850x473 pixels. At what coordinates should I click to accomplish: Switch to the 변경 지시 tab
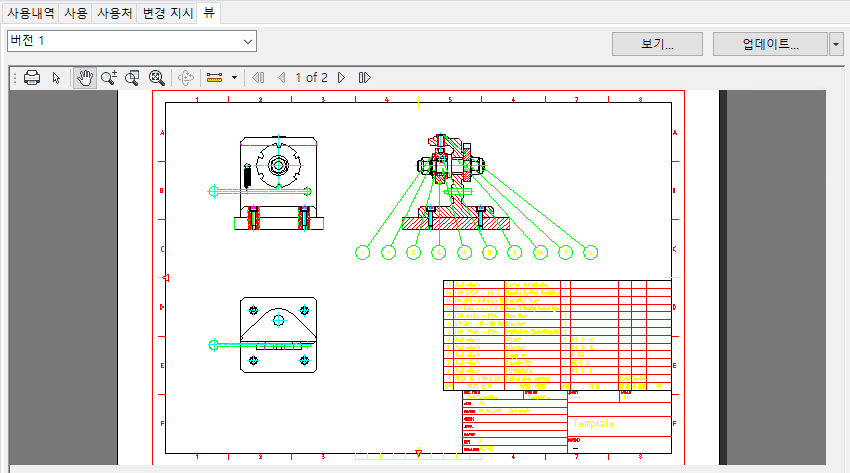(168, 13)
